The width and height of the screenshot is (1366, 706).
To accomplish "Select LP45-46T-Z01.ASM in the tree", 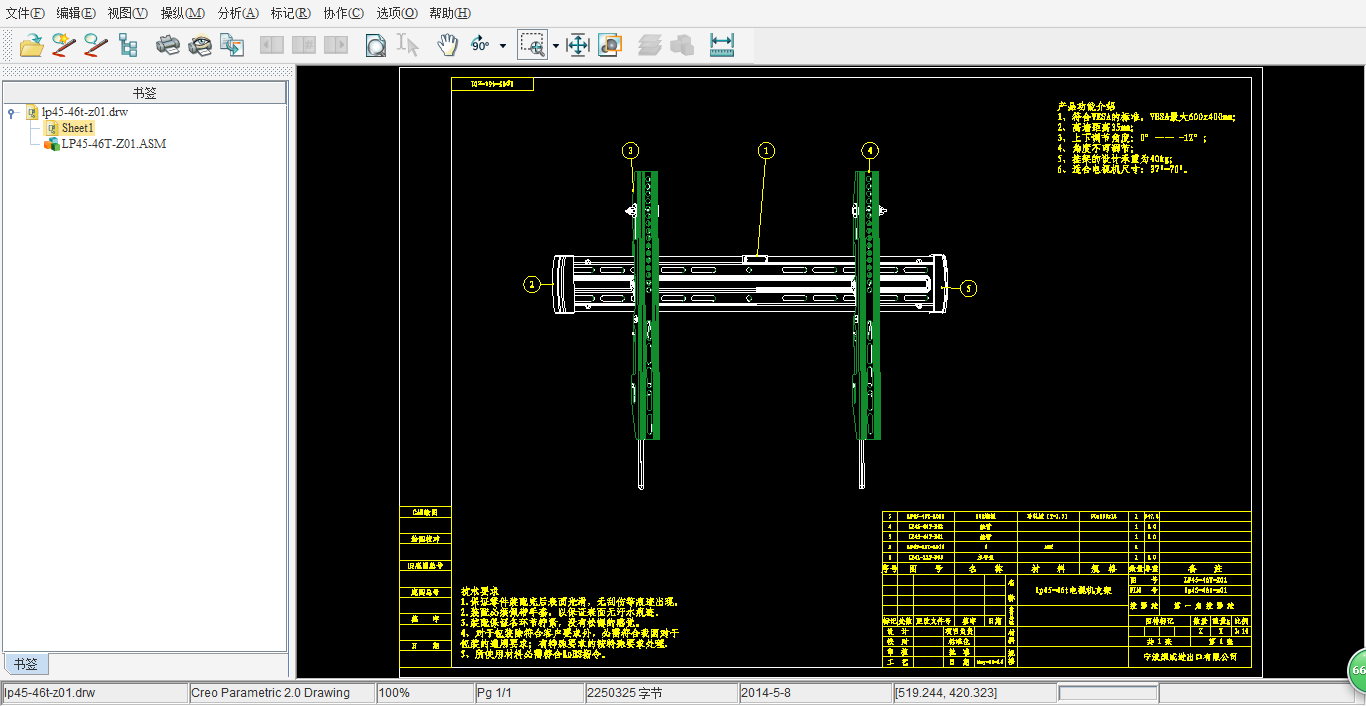I will point(113,144).
